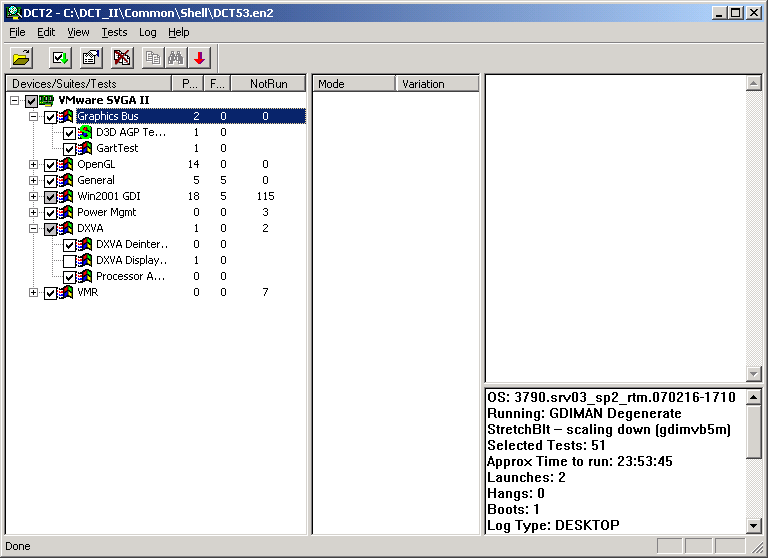The image size is (768, 558).
Task: Click the VMware SVGA II device card icon
Action: click(47, 100)
